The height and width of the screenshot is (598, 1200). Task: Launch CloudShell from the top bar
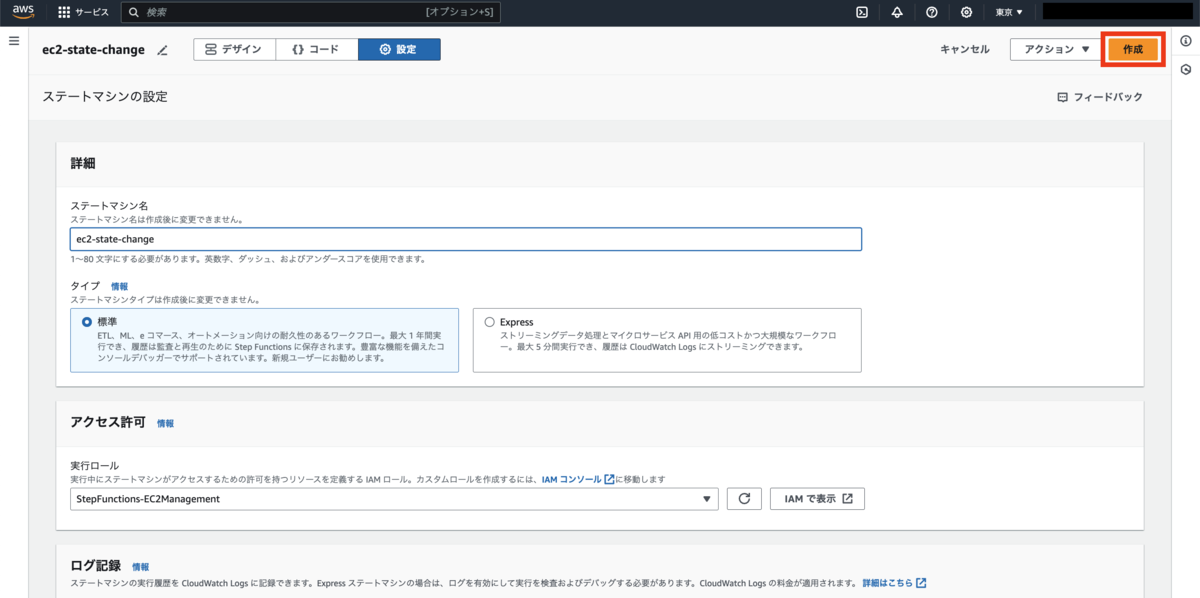pos(861,13)
